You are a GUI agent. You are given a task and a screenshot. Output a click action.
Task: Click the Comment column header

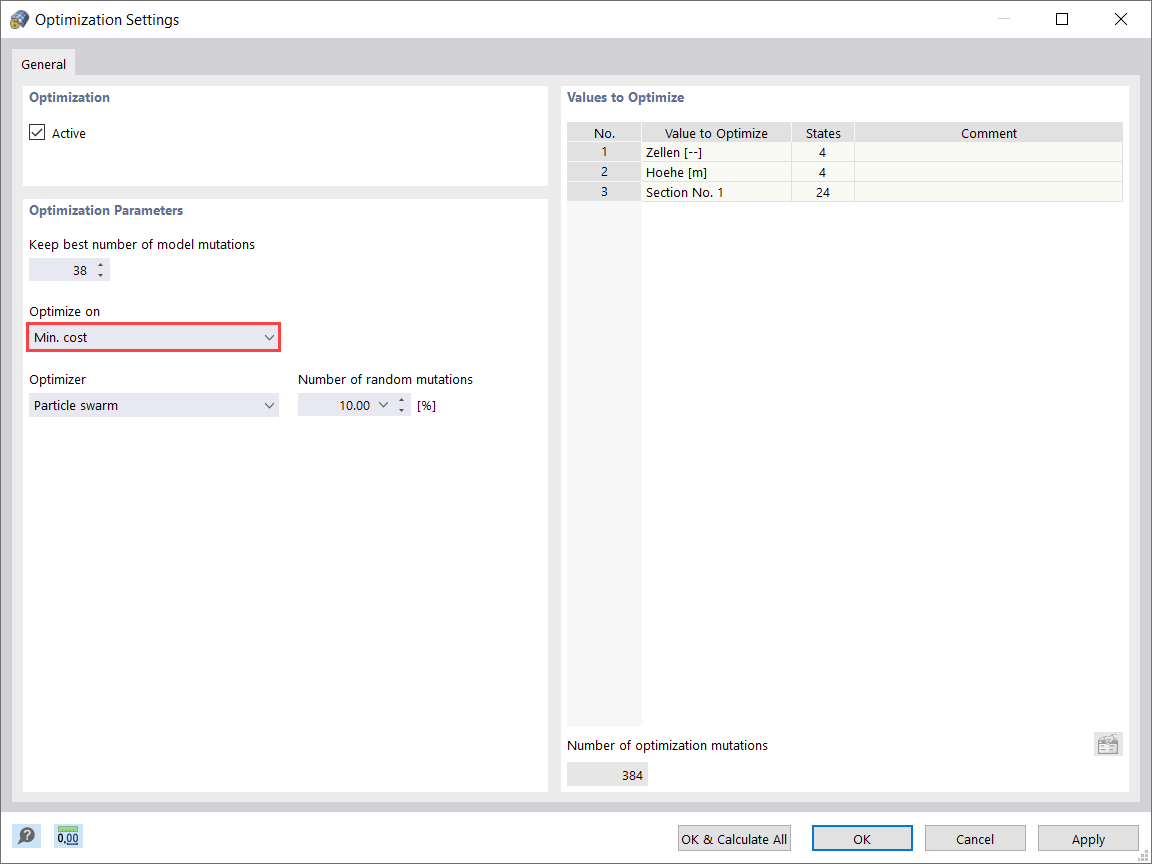[989, 133]
